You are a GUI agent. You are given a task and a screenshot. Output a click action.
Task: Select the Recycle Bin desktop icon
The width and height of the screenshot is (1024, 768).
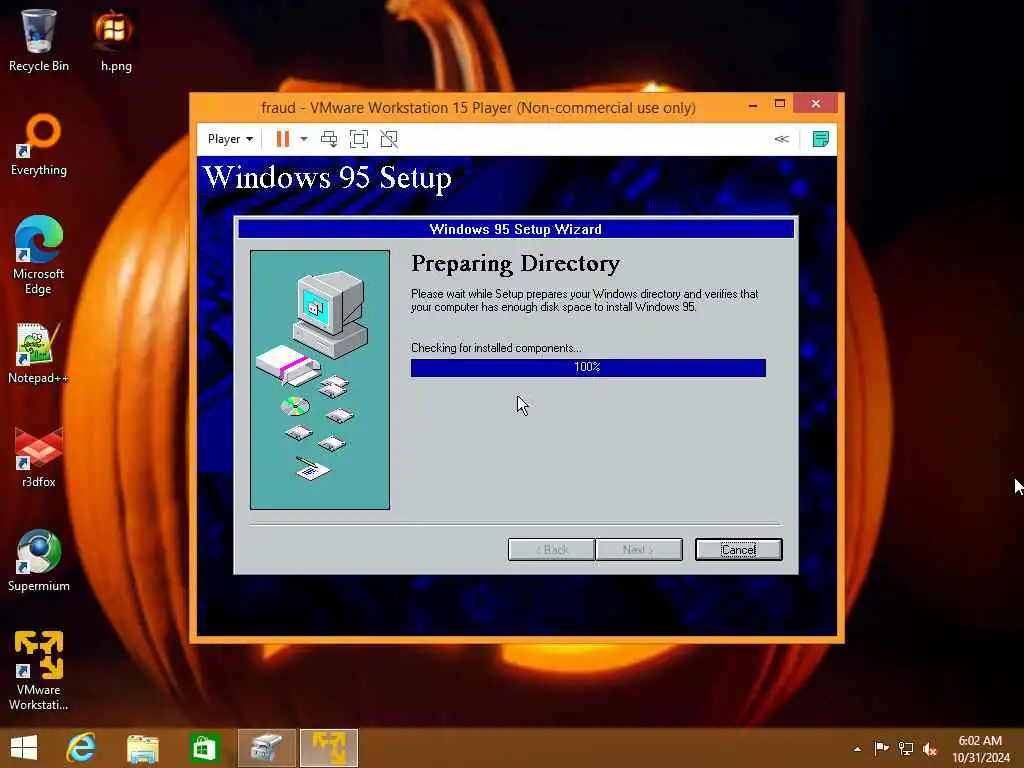point(39,40)
